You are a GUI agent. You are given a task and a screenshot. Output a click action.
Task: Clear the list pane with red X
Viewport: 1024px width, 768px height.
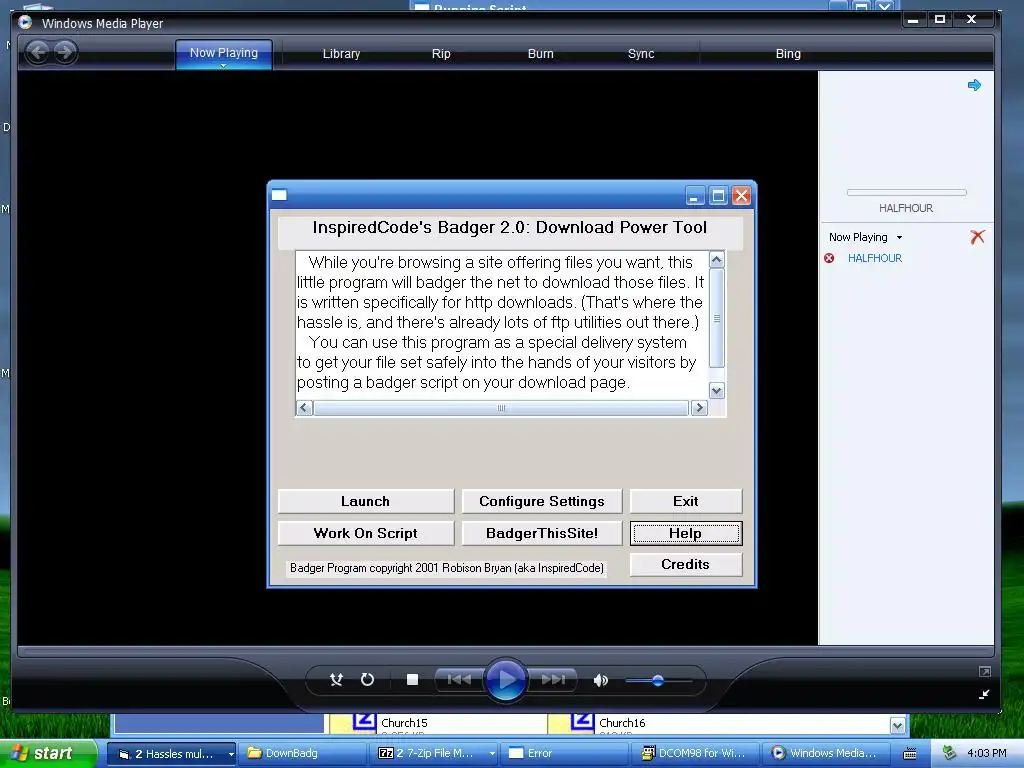point(978,236)
